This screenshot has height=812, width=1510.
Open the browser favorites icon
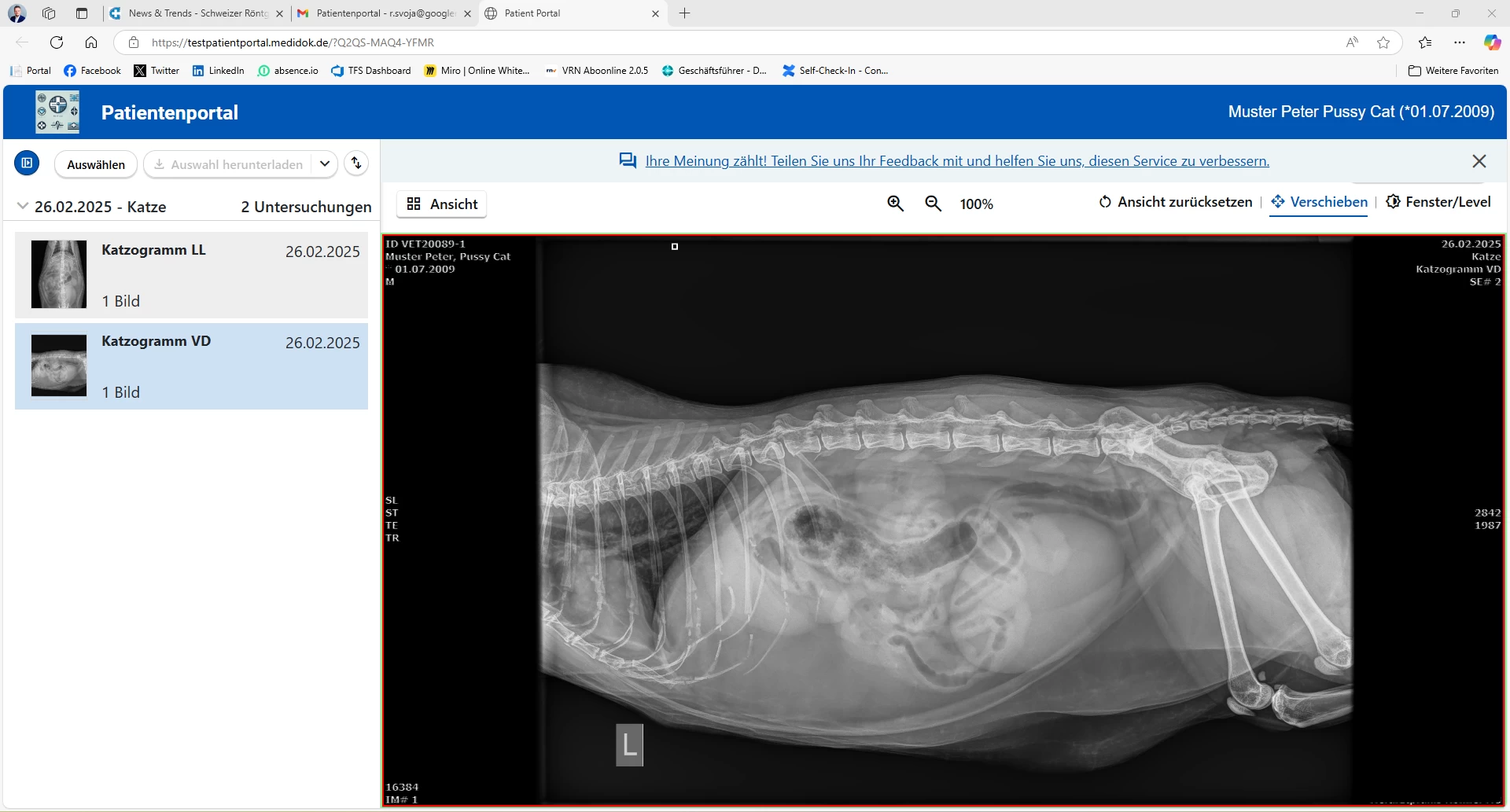[x=1425, y=42]
